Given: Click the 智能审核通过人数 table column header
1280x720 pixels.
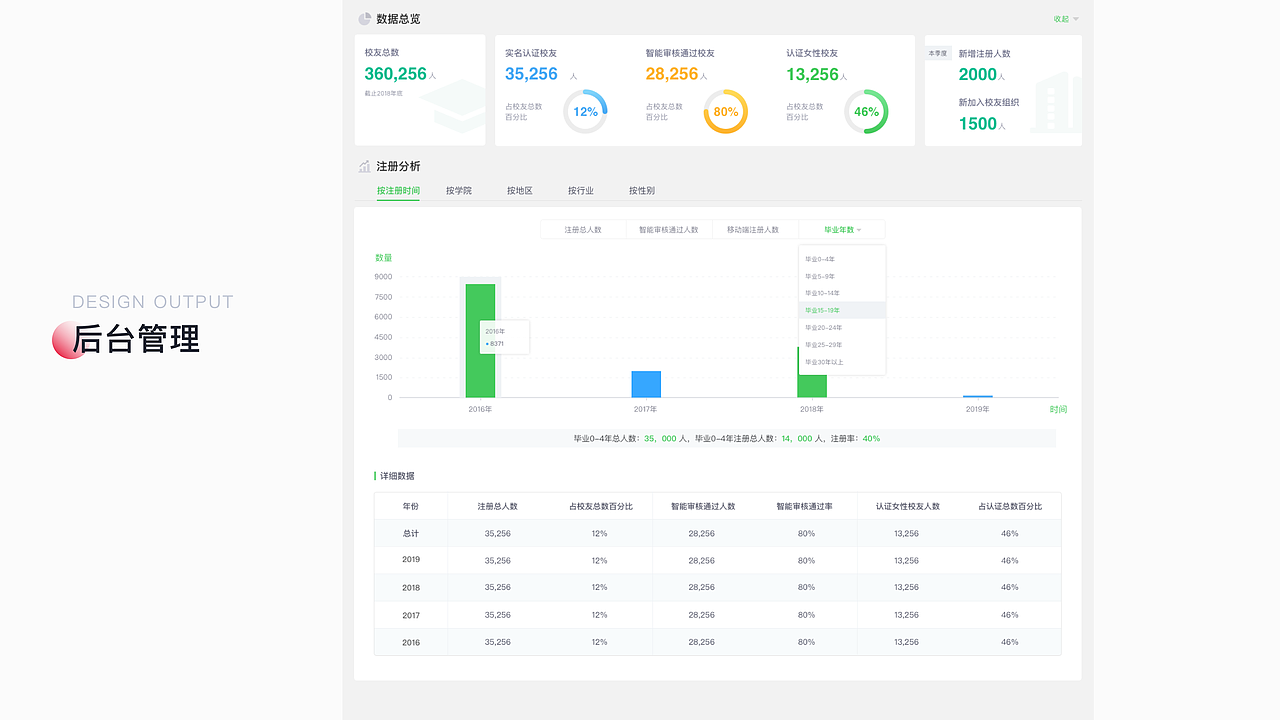Looking at the screenshot, I should pyautogui.click(x=702, y=506).
